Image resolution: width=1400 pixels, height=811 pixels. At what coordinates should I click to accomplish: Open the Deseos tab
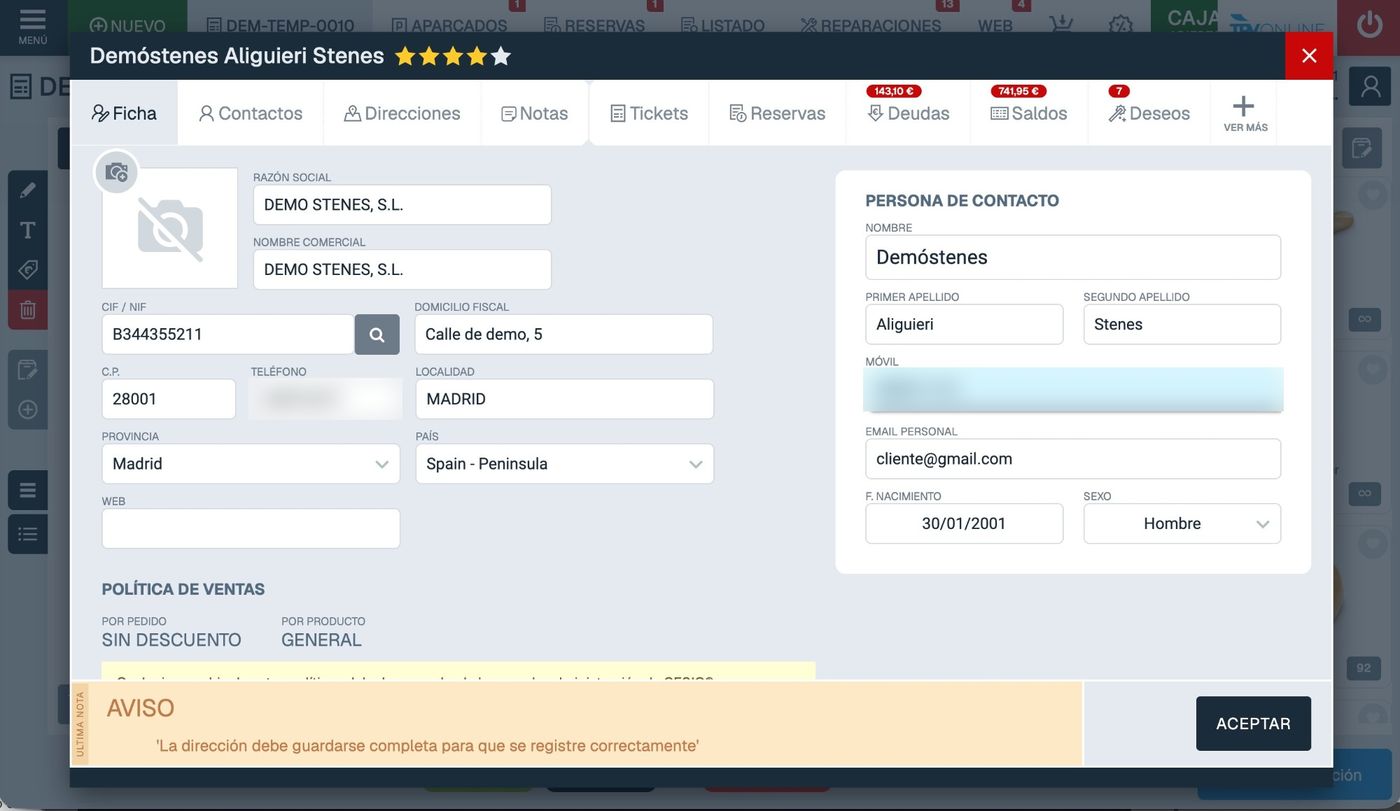coord(1149,113)
